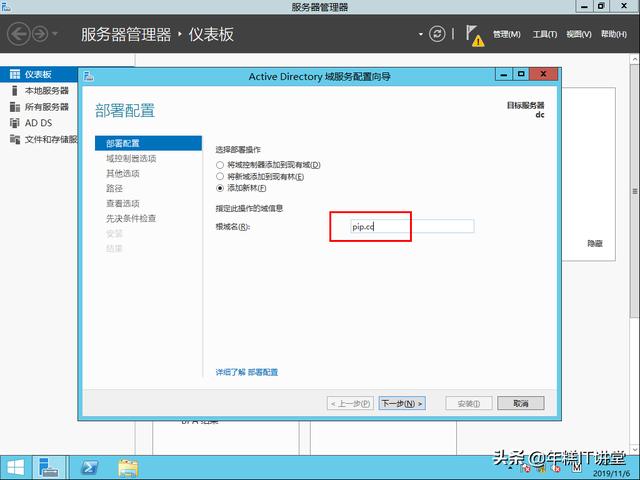Open the navigation history dropdown arrow
Viewport: 640px width, 480px height.
pos(55,34)
